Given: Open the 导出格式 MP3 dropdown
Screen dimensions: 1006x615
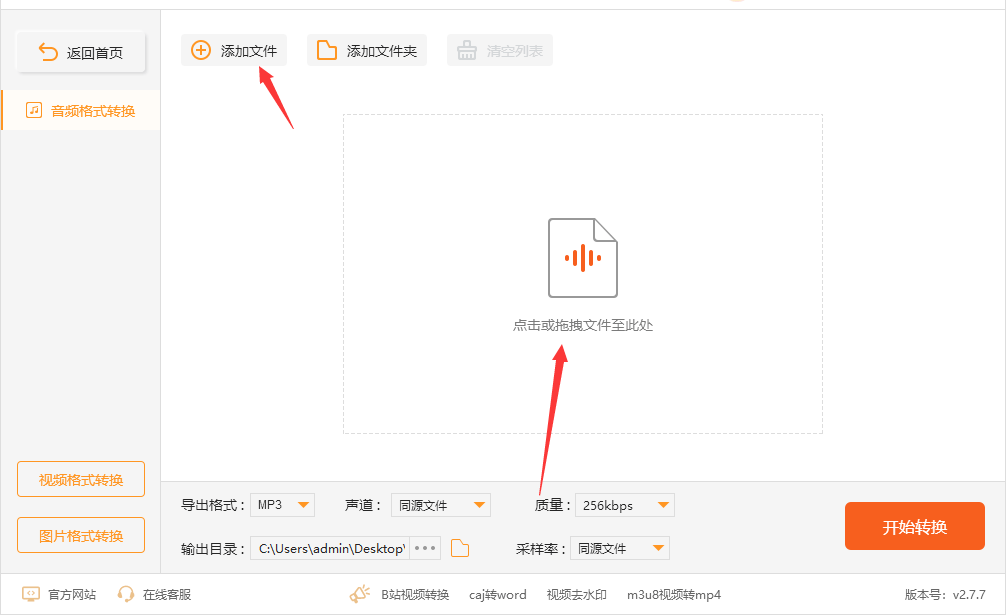Looking at the screenshot, I should click(x=282, y=505).
